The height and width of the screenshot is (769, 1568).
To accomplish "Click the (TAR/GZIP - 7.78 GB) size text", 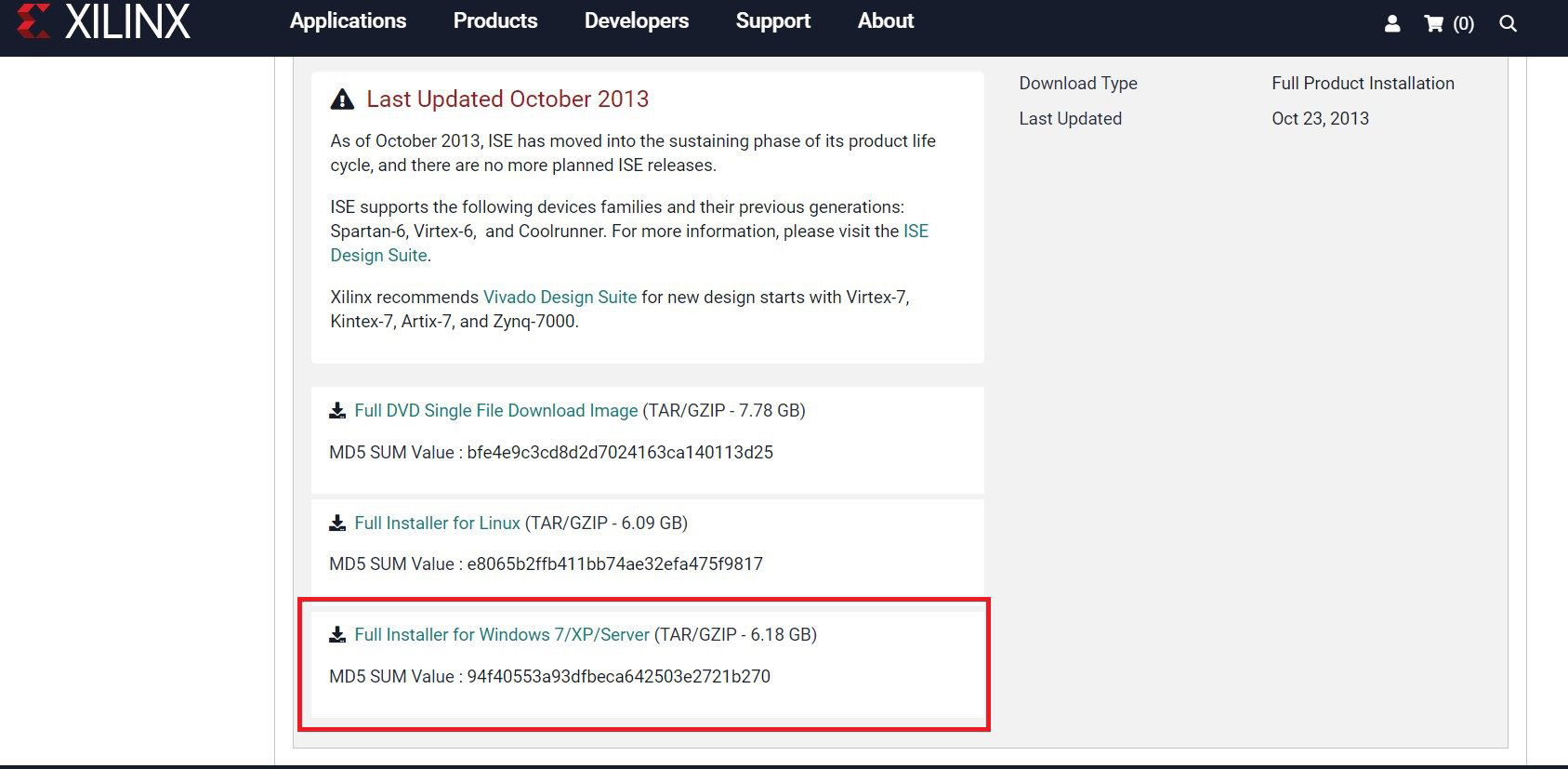I will (724, 410).
